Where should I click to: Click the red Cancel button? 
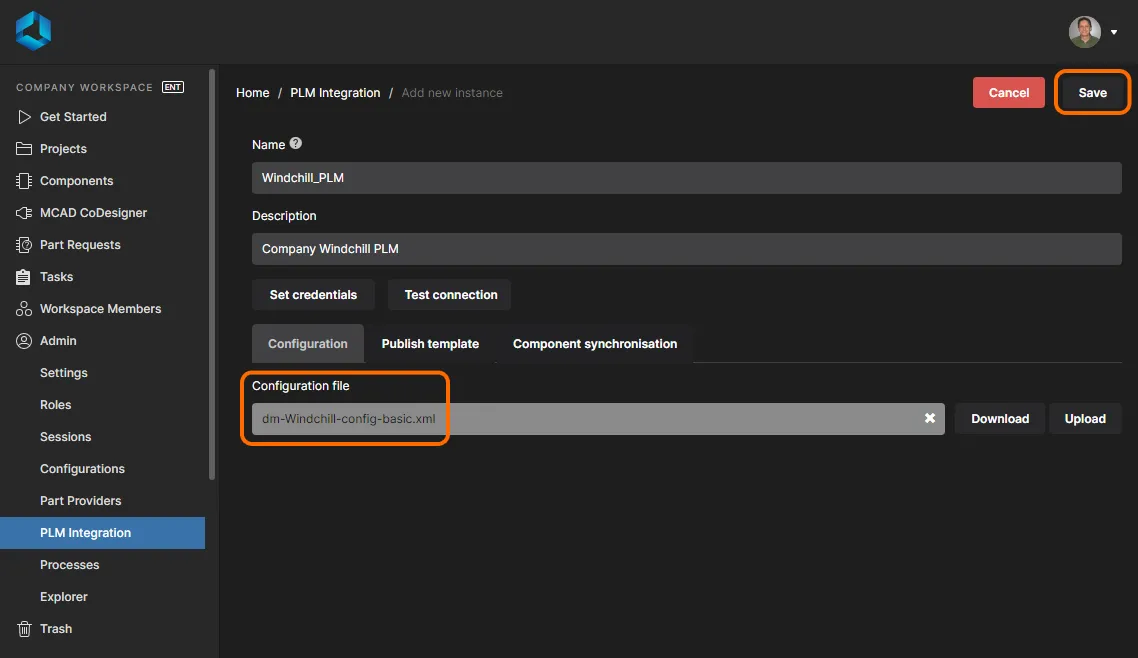pos(1008,93)
